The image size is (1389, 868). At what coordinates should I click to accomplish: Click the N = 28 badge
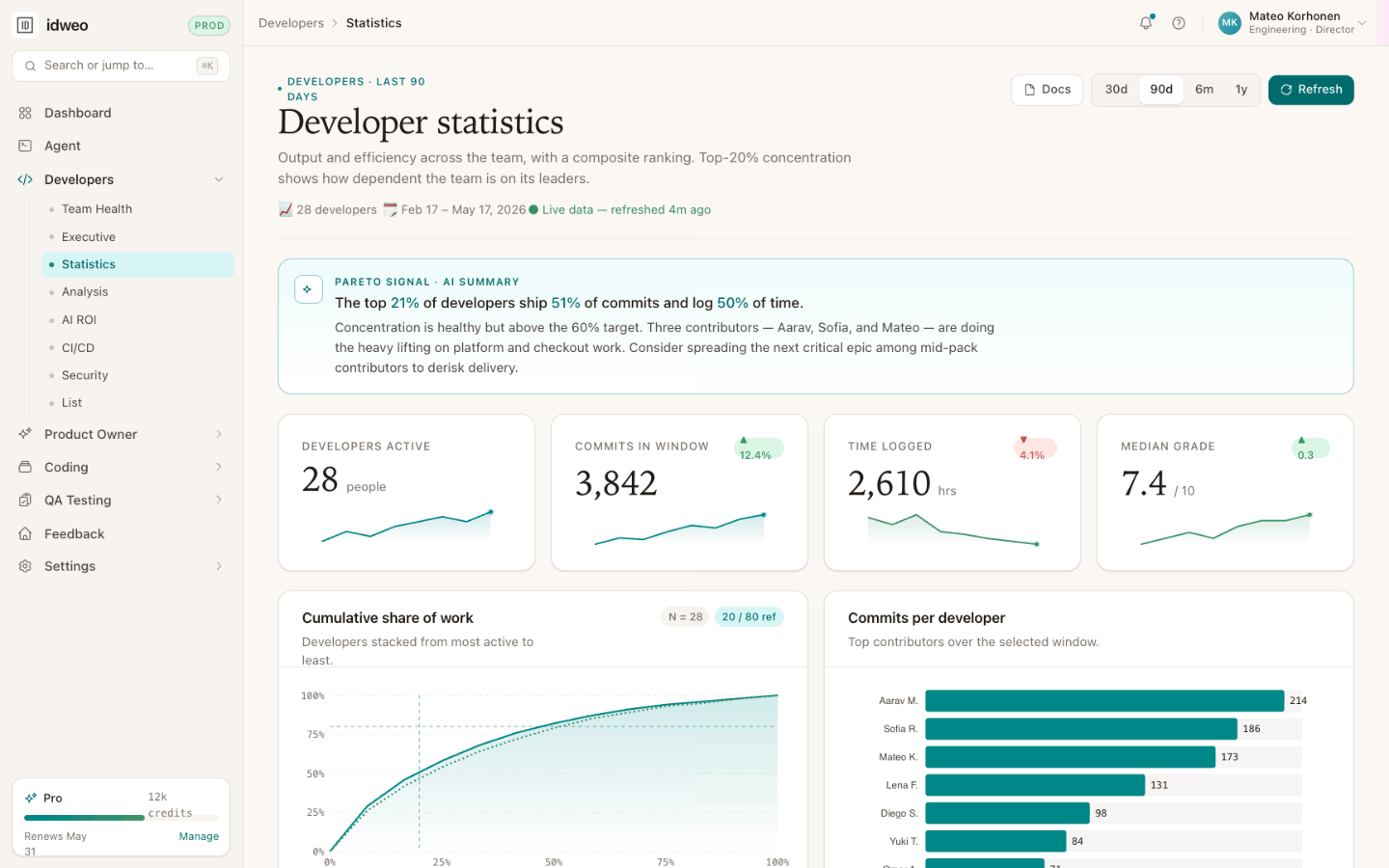click(685, 617)
